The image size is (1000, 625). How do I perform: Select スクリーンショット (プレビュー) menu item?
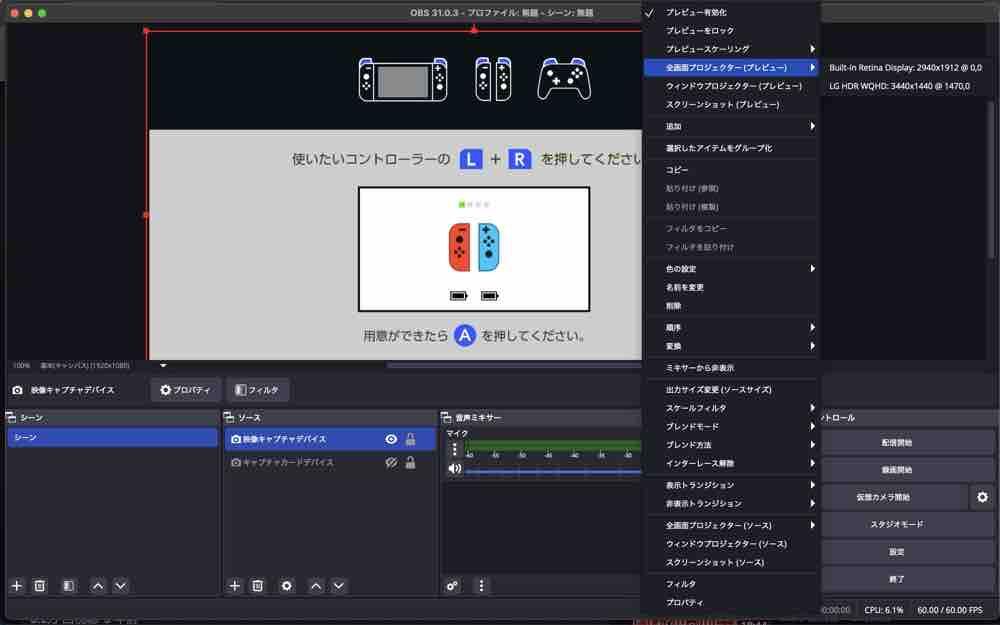point(731,105)
